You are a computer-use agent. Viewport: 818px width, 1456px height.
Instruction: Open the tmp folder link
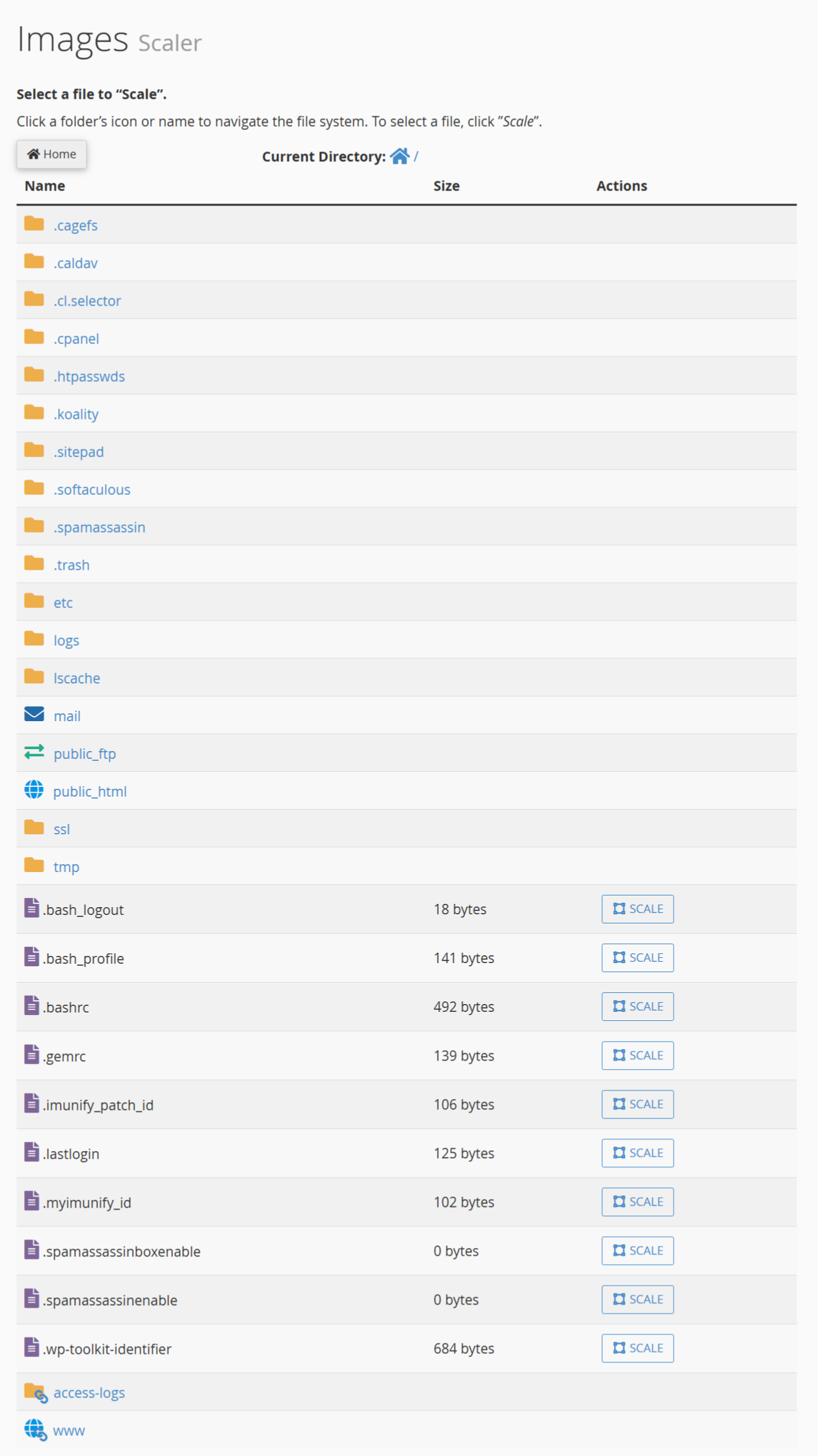[66, 867]
